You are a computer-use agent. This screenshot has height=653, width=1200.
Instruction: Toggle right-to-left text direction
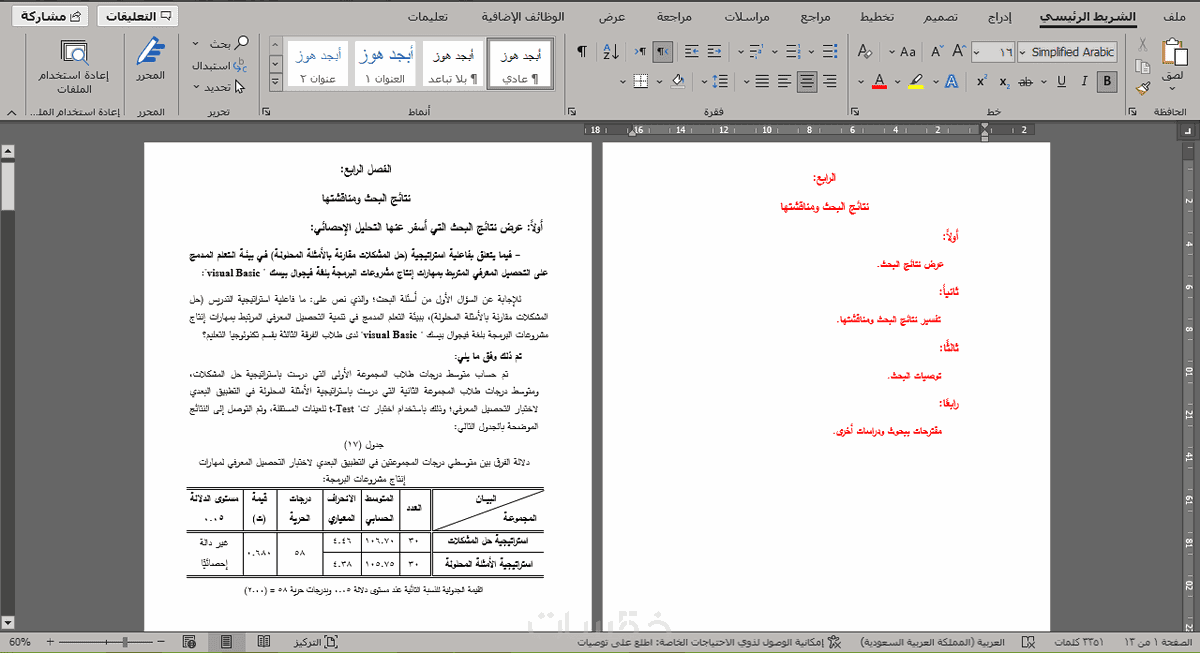click(663, 52)
